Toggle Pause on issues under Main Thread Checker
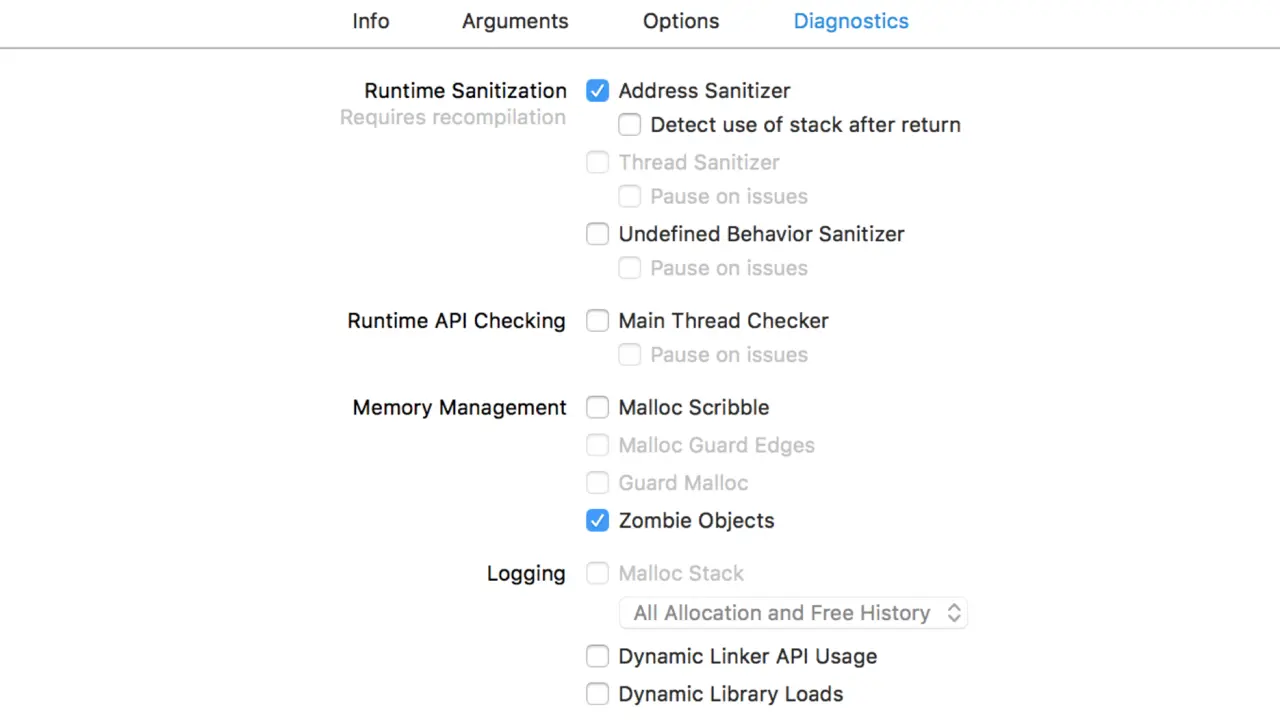Screen dimensions: 1280x722 point(629,355)
